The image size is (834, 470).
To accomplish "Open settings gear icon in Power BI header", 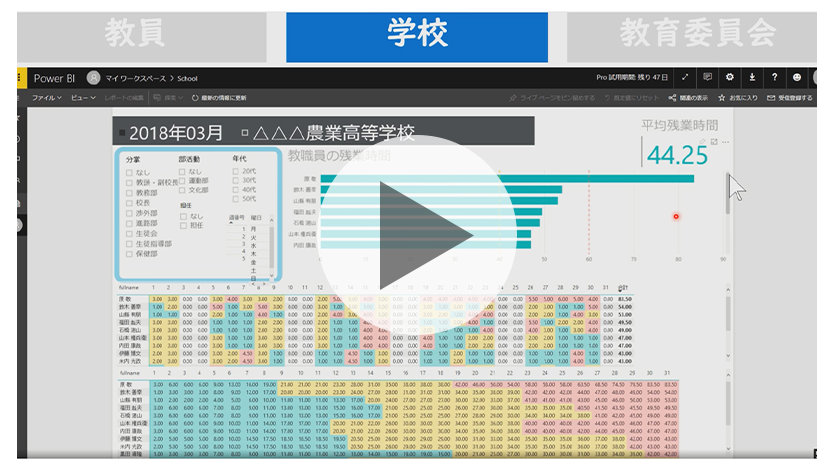I will pyautogui.click(x=730, y=77).
